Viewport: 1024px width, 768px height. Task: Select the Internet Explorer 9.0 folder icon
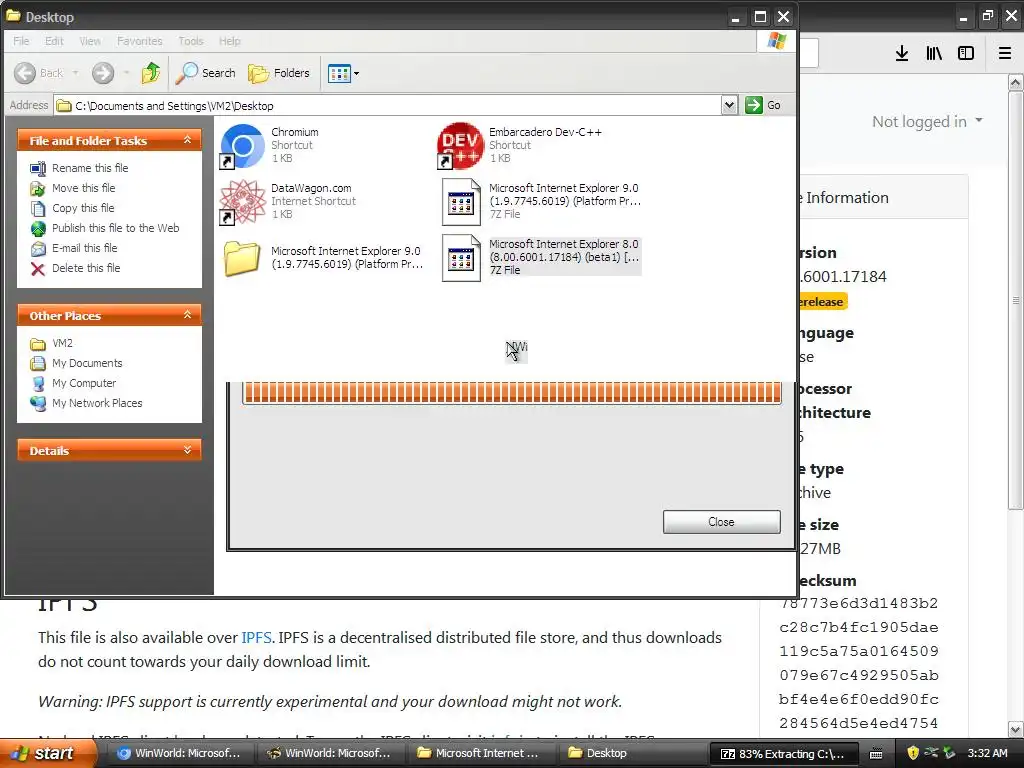(x=242, y=258)
